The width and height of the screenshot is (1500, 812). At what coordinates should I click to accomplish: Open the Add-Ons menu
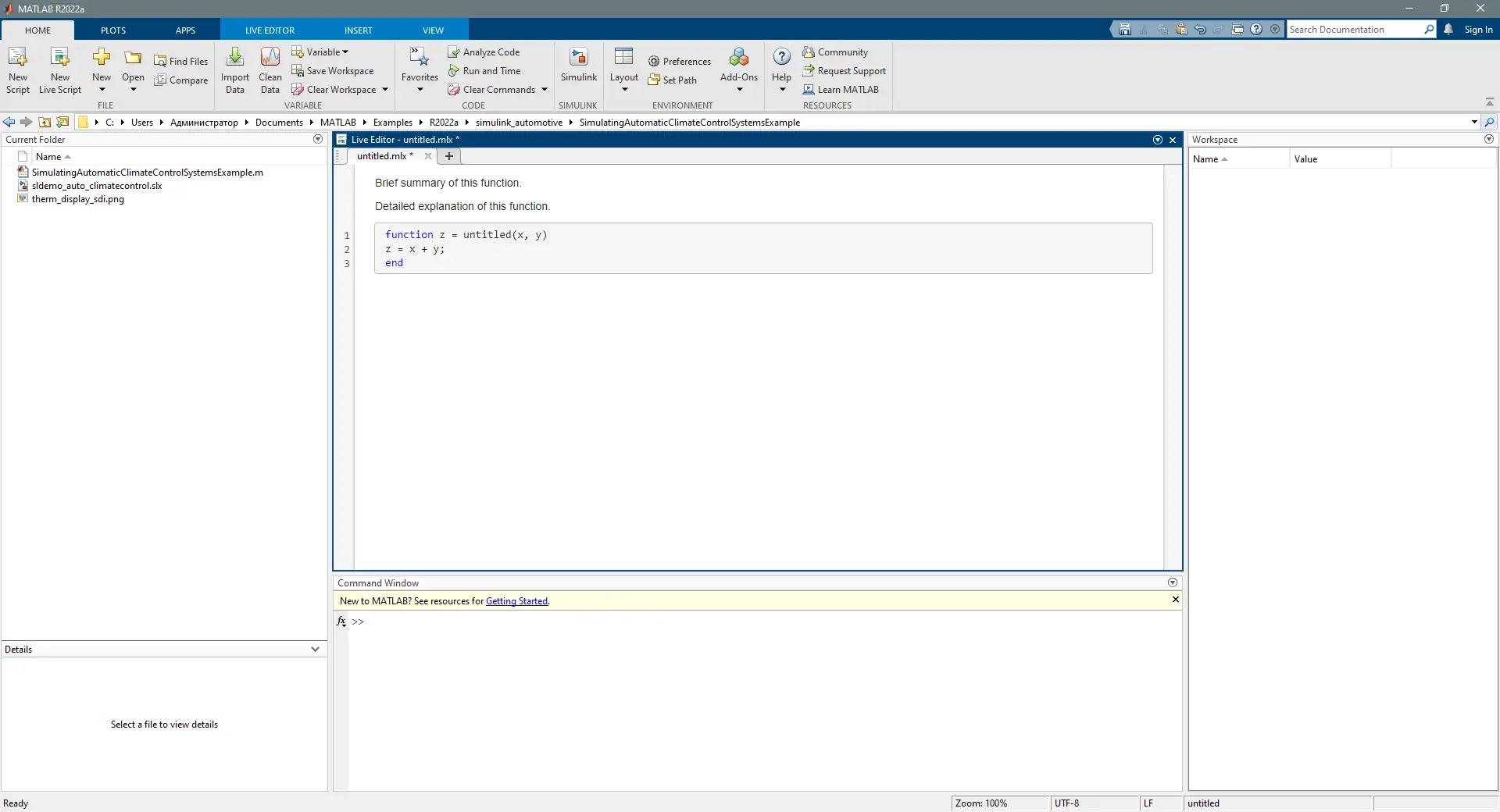(x=739, y=70)
